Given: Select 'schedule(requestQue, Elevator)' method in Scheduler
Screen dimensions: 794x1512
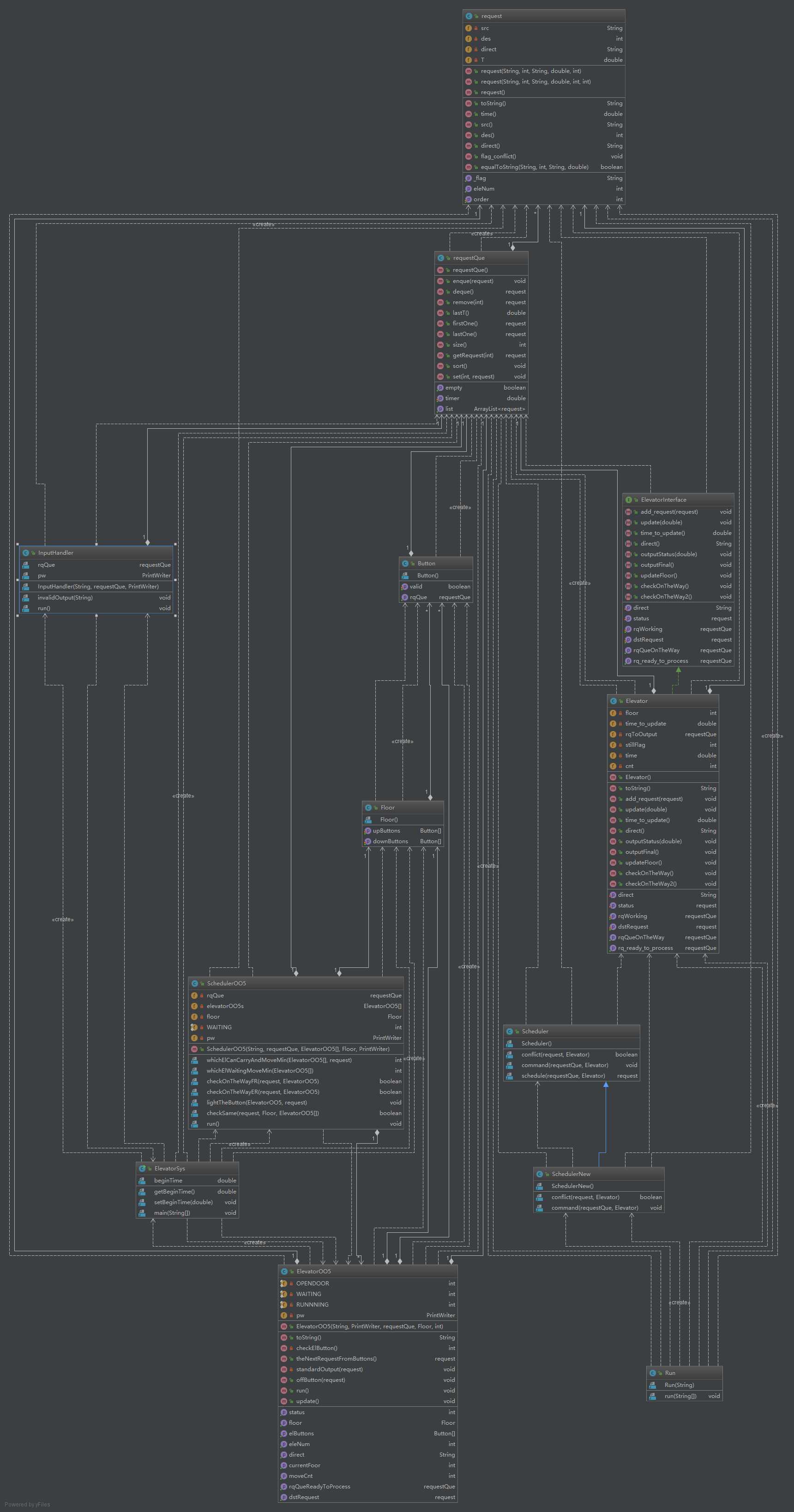Looking at the screenshot, I should coord(571,1076).
